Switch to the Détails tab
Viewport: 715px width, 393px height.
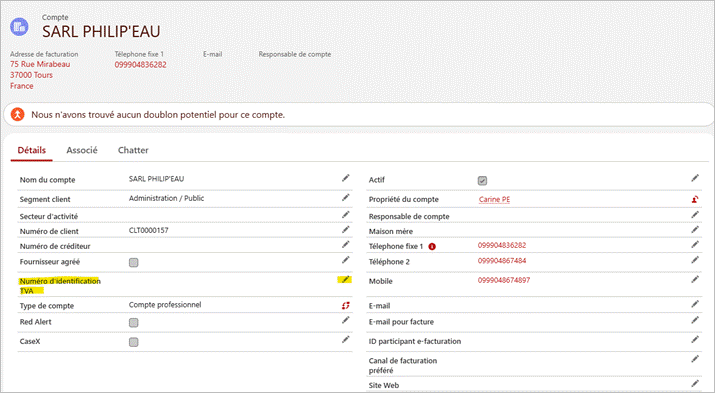click(x=31, y=150)
